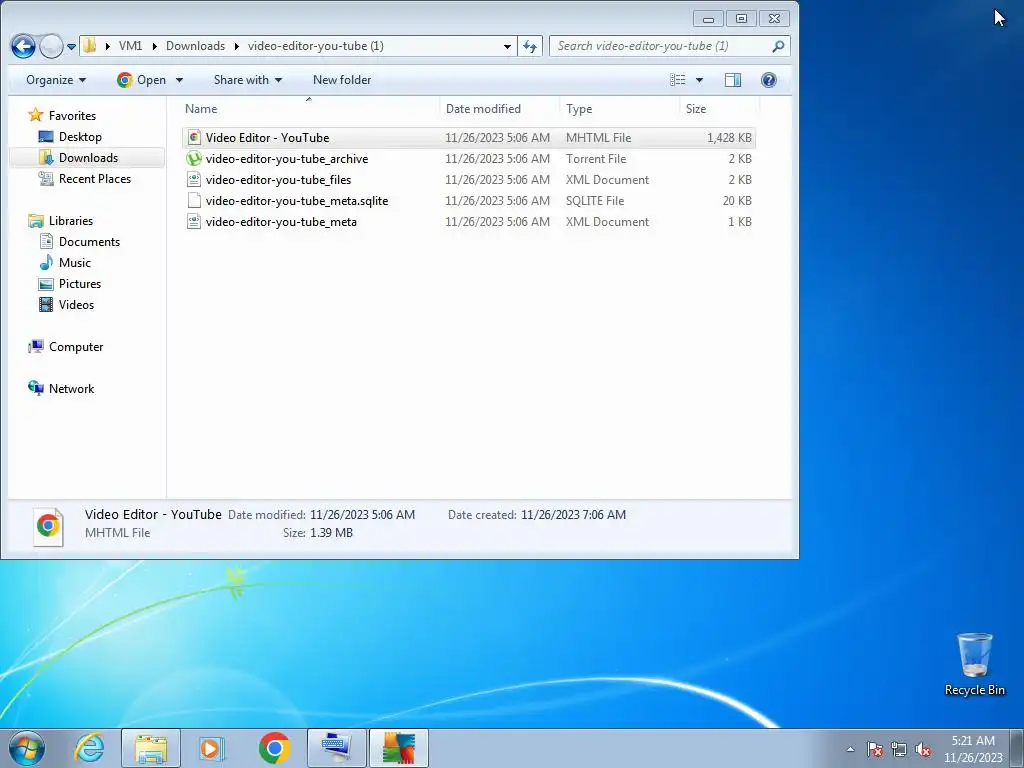Click the Forward navigation arrow

coord(50,46)
